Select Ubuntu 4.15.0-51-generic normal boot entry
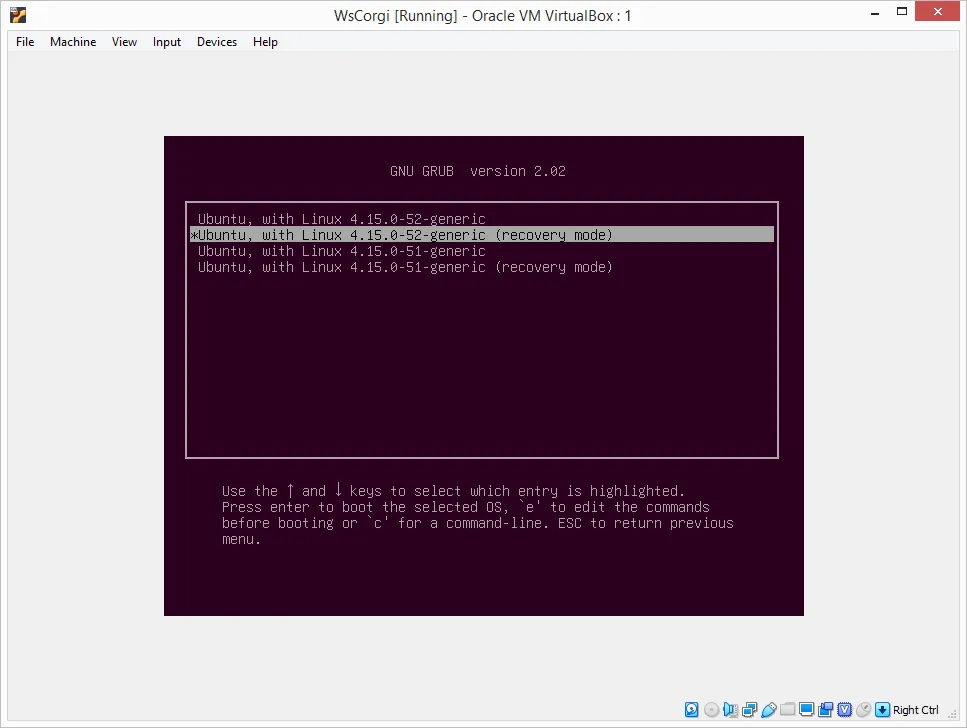Screen dimensions: 967x728 [482, 250]
